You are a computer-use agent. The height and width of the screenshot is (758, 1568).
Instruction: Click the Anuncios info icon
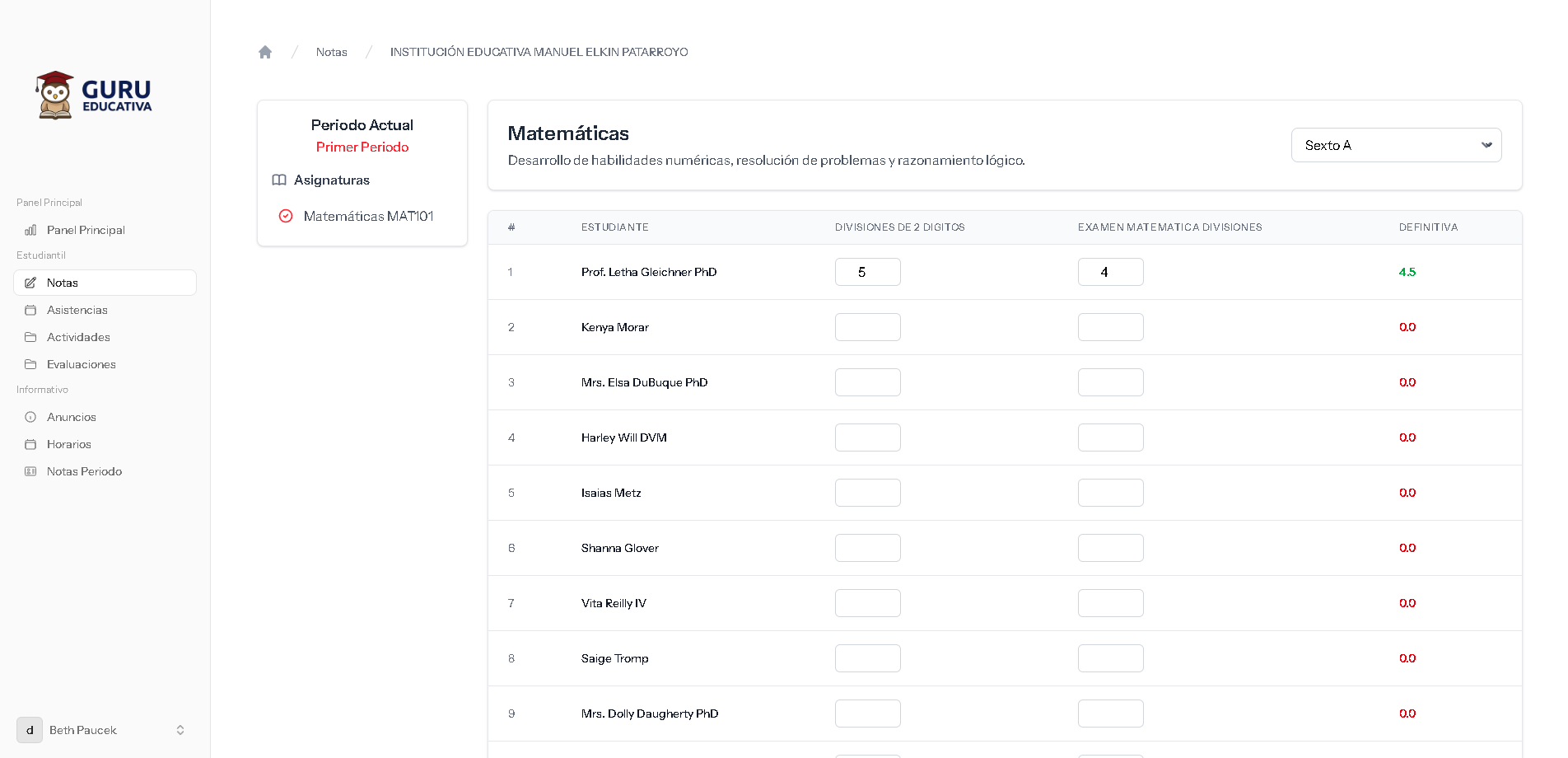click(x=30, y=417)
